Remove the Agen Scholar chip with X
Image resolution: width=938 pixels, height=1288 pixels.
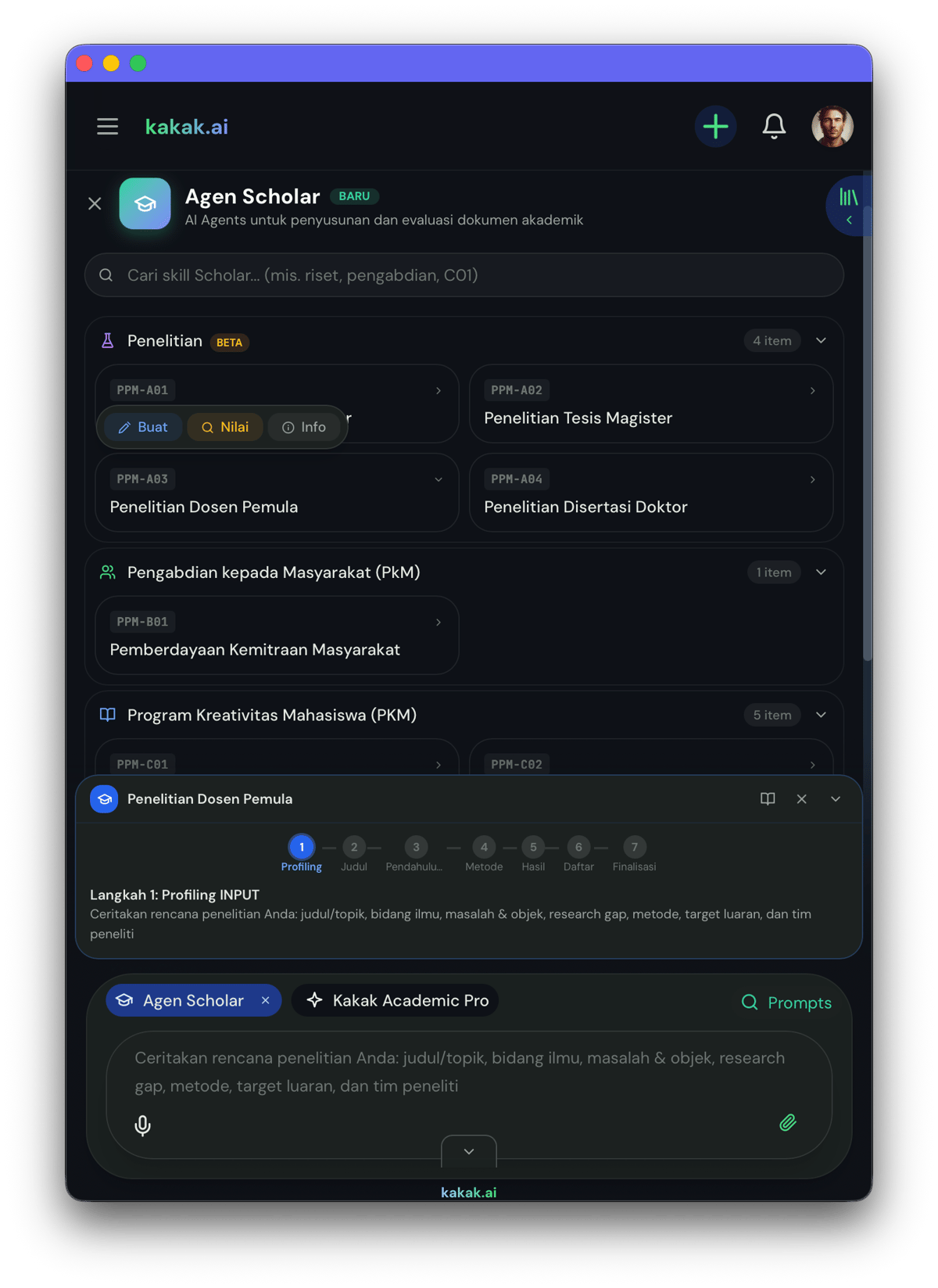266,1001
